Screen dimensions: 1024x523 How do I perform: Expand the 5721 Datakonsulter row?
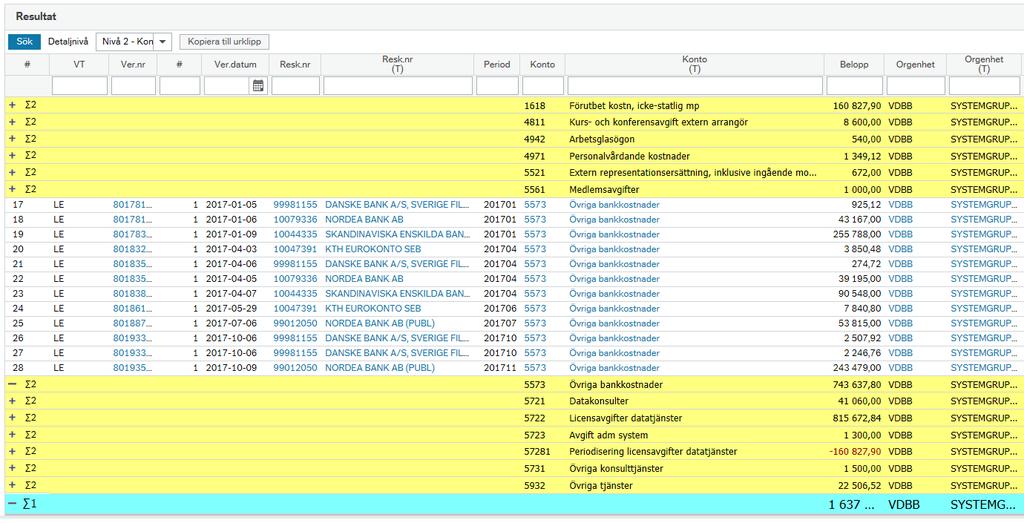(x=12, y=401)
